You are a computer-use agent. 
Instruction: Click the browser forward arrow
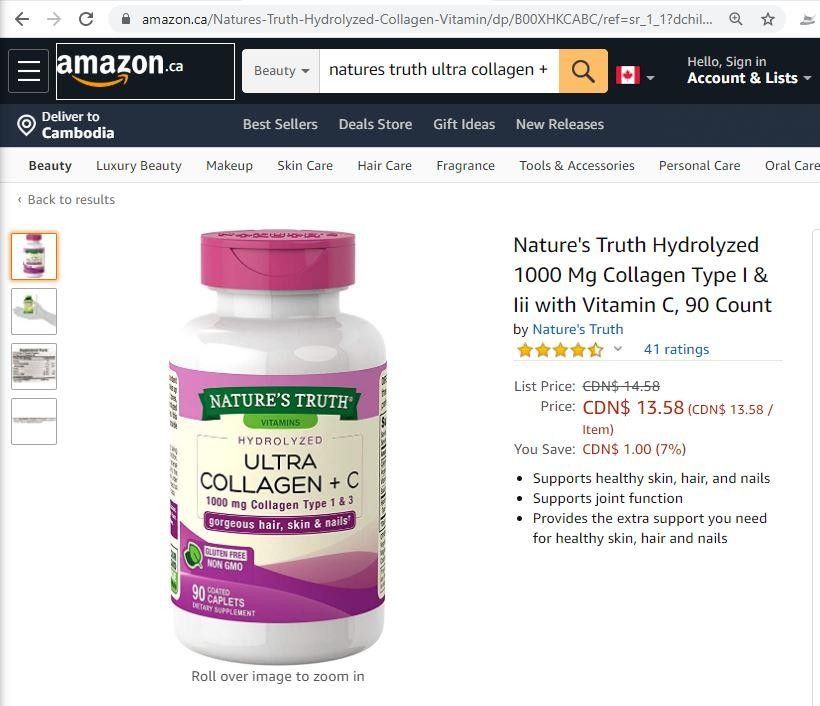click(54, 19)
